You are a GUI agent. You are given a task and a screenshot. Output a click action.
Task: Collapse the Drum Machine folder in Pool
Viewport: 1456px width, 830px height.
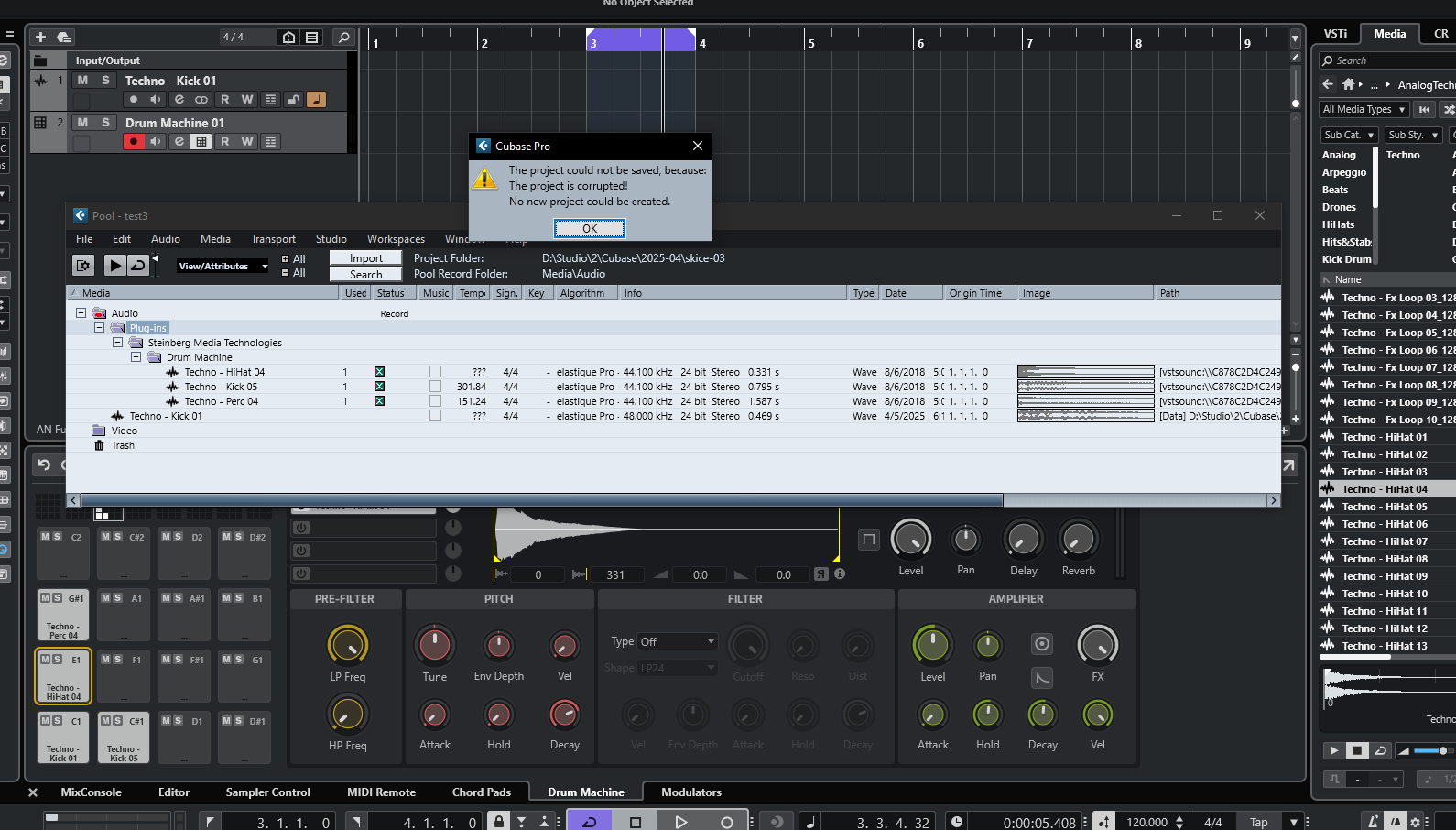pyautogui.click(x=136, y=357)
